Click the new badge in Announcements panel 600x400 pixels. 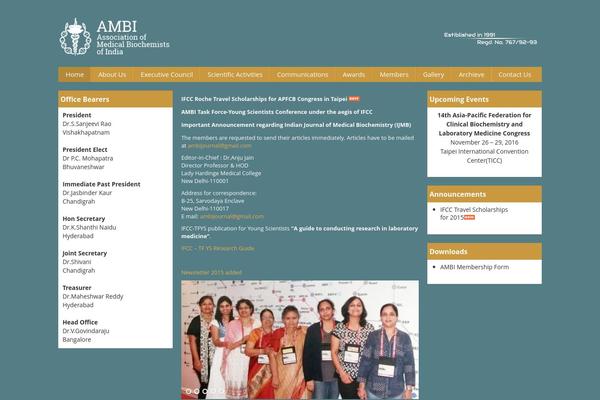[x=469, y=217]
